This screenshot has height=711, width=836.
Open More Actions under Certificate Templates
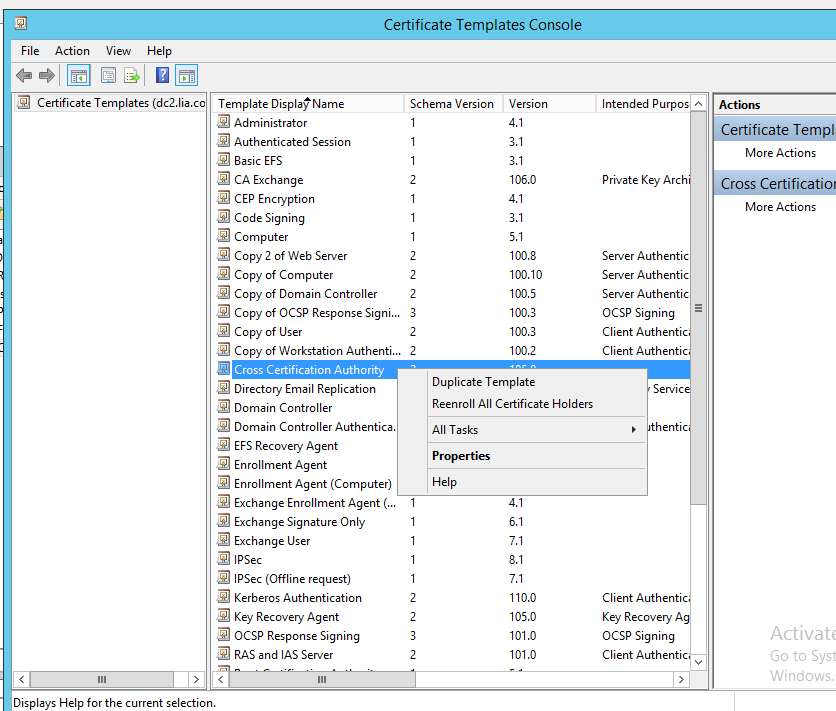click(780, 153)
